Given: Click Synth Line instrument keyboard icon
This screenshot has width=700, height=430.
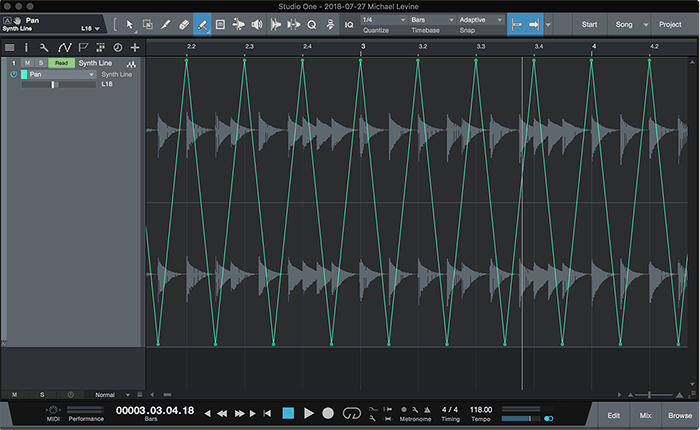Looking at the screenshot, I should 131,64.
